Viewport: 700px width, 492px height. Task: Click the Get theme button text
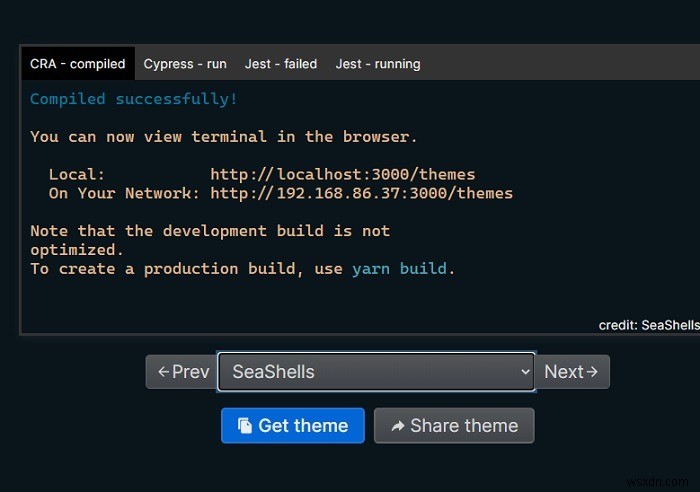pyautogui.click(x=303, y=425)
